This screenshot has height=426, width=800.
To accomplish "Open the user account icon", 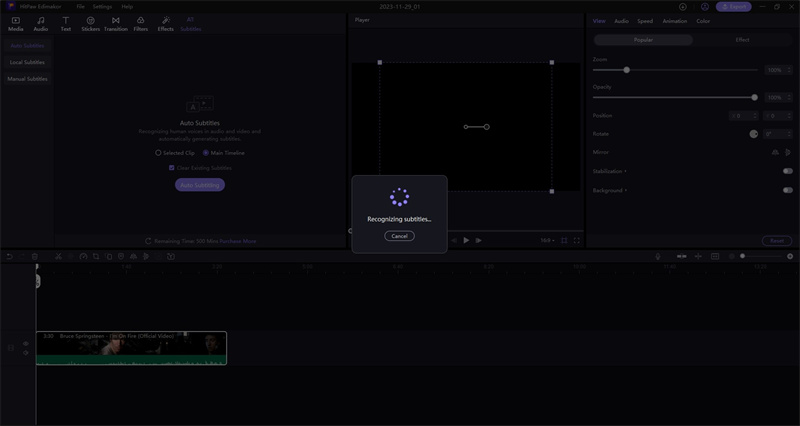I will [x=705, y=7].
